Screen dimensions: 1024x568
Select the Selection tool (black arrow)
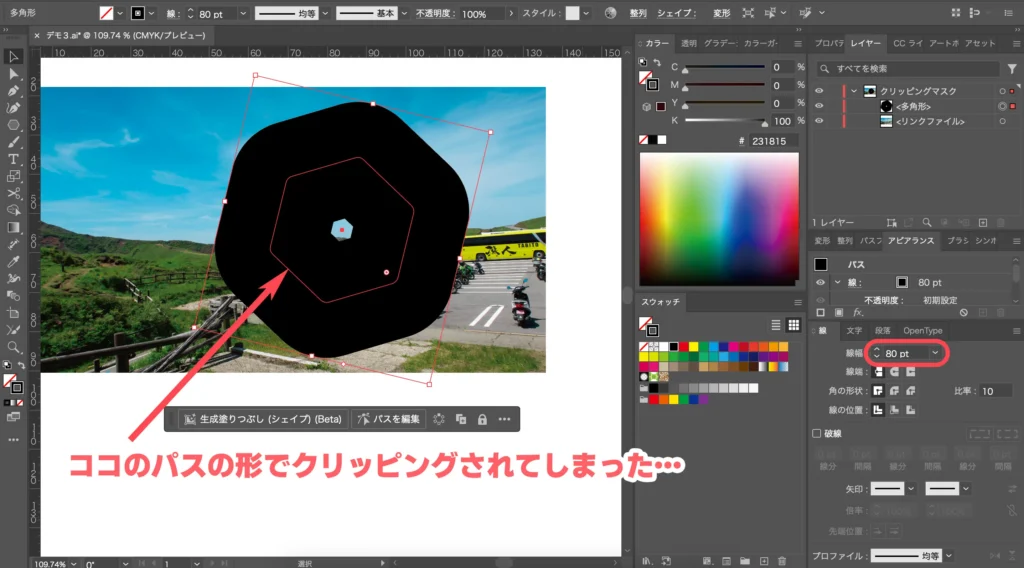13,57
